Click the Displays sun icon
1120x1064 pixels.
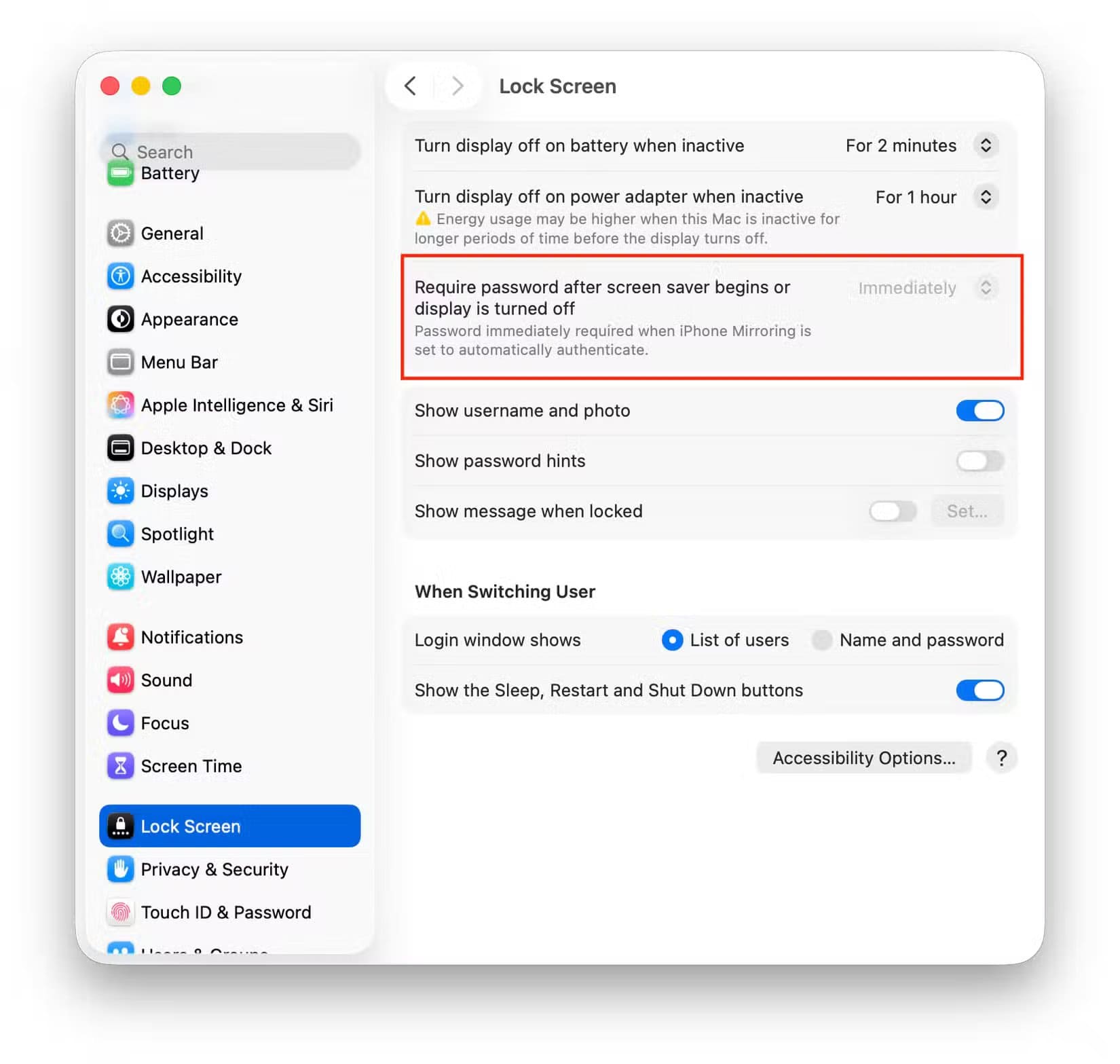(121, 491)
